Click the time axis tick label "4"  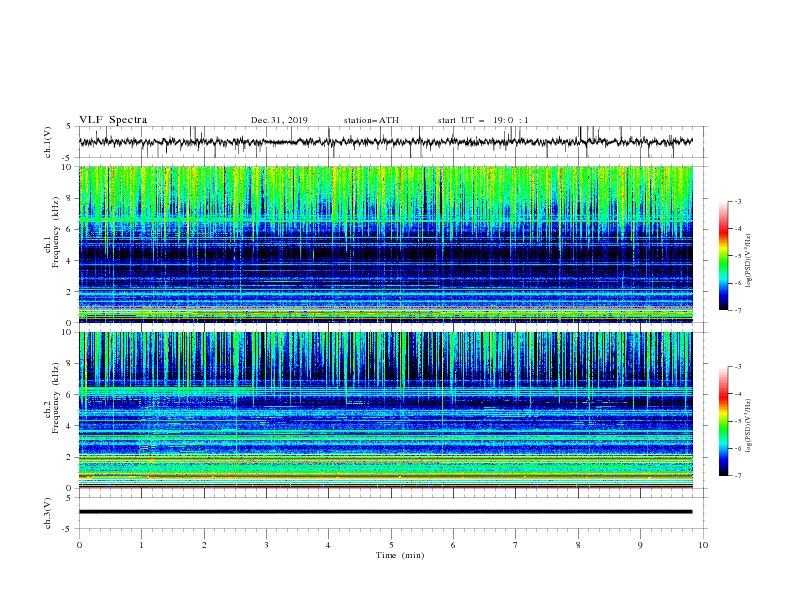[328, 545]
